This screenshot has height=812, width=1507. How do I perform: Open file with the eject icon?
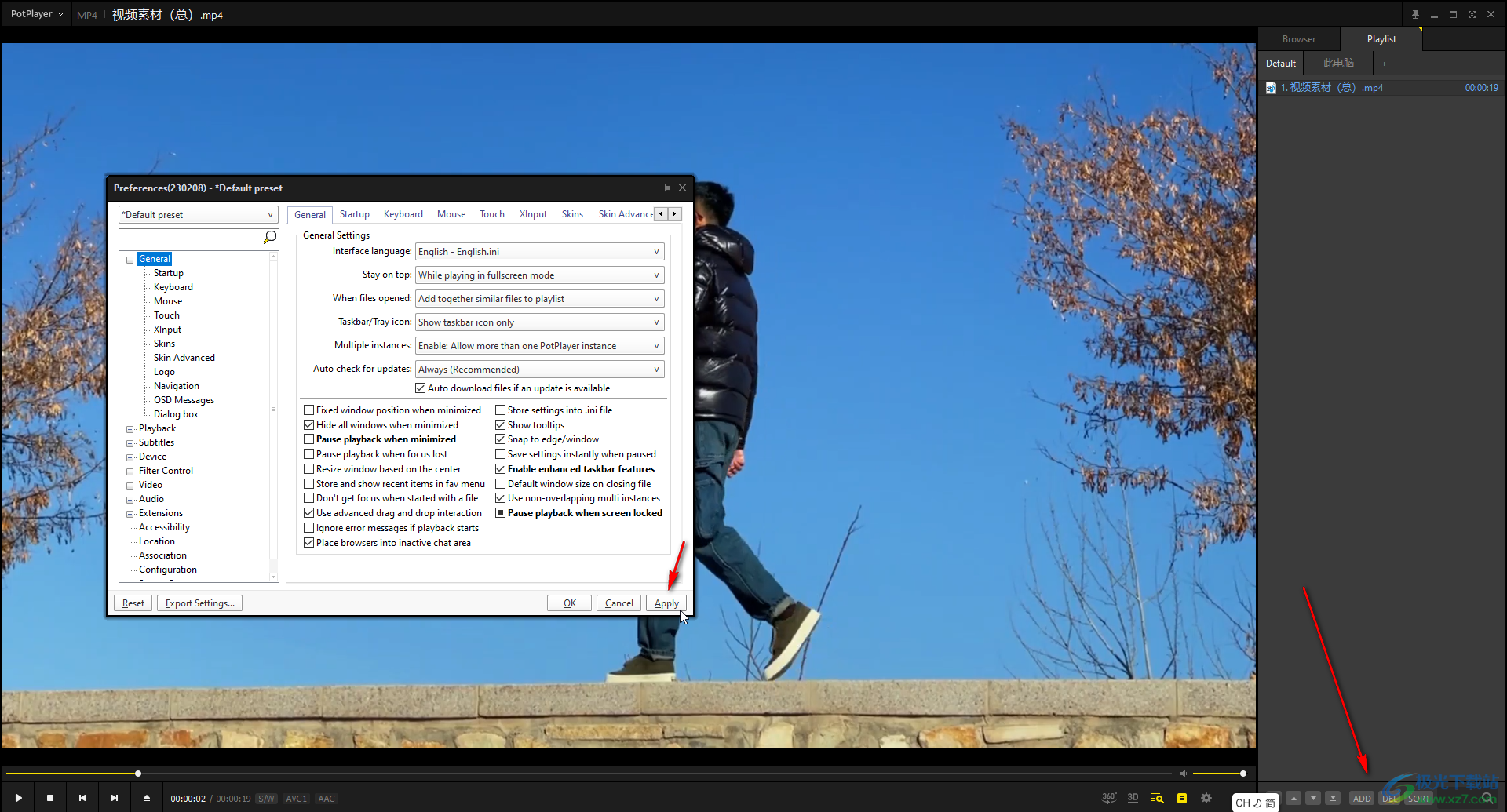click(147, 798)
